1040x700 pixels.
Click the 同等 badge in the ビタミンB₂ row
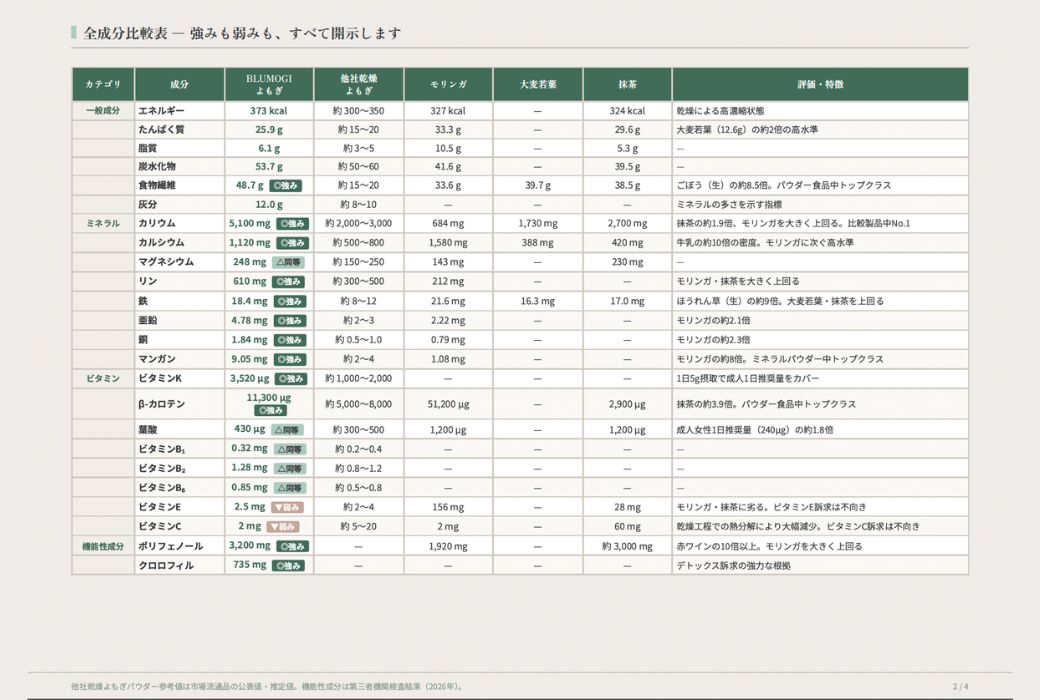290,469
